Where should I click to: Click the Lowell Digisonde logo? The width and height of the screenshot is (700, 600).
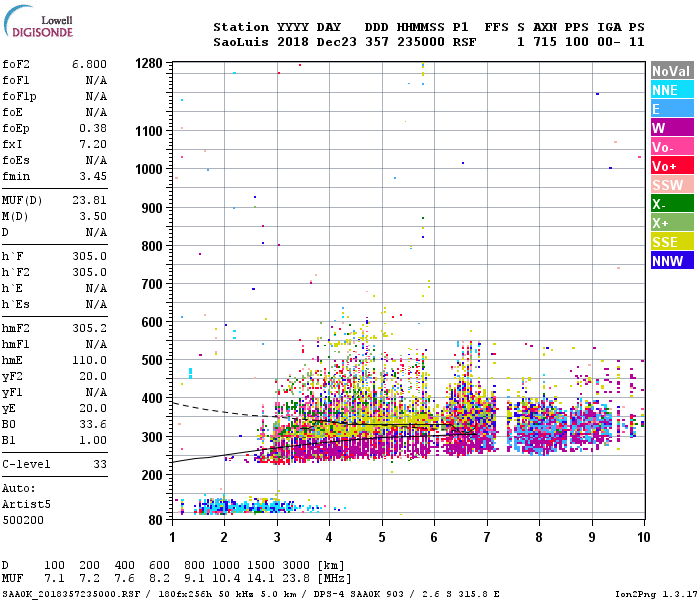point(38,22)
